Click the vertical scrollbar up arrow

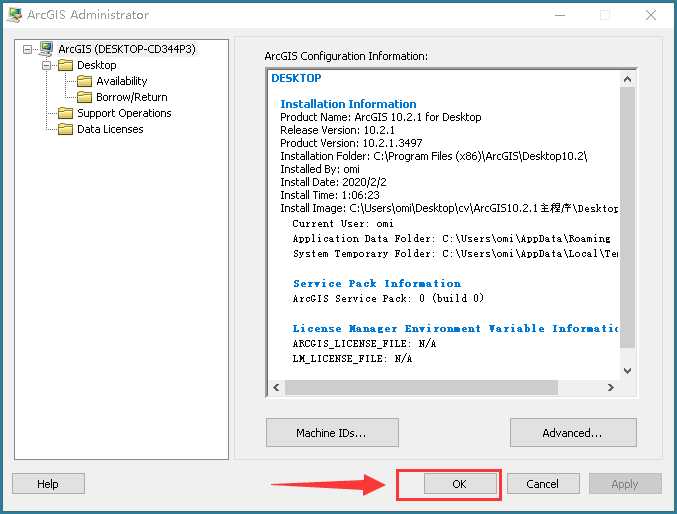tap(627, 79)
